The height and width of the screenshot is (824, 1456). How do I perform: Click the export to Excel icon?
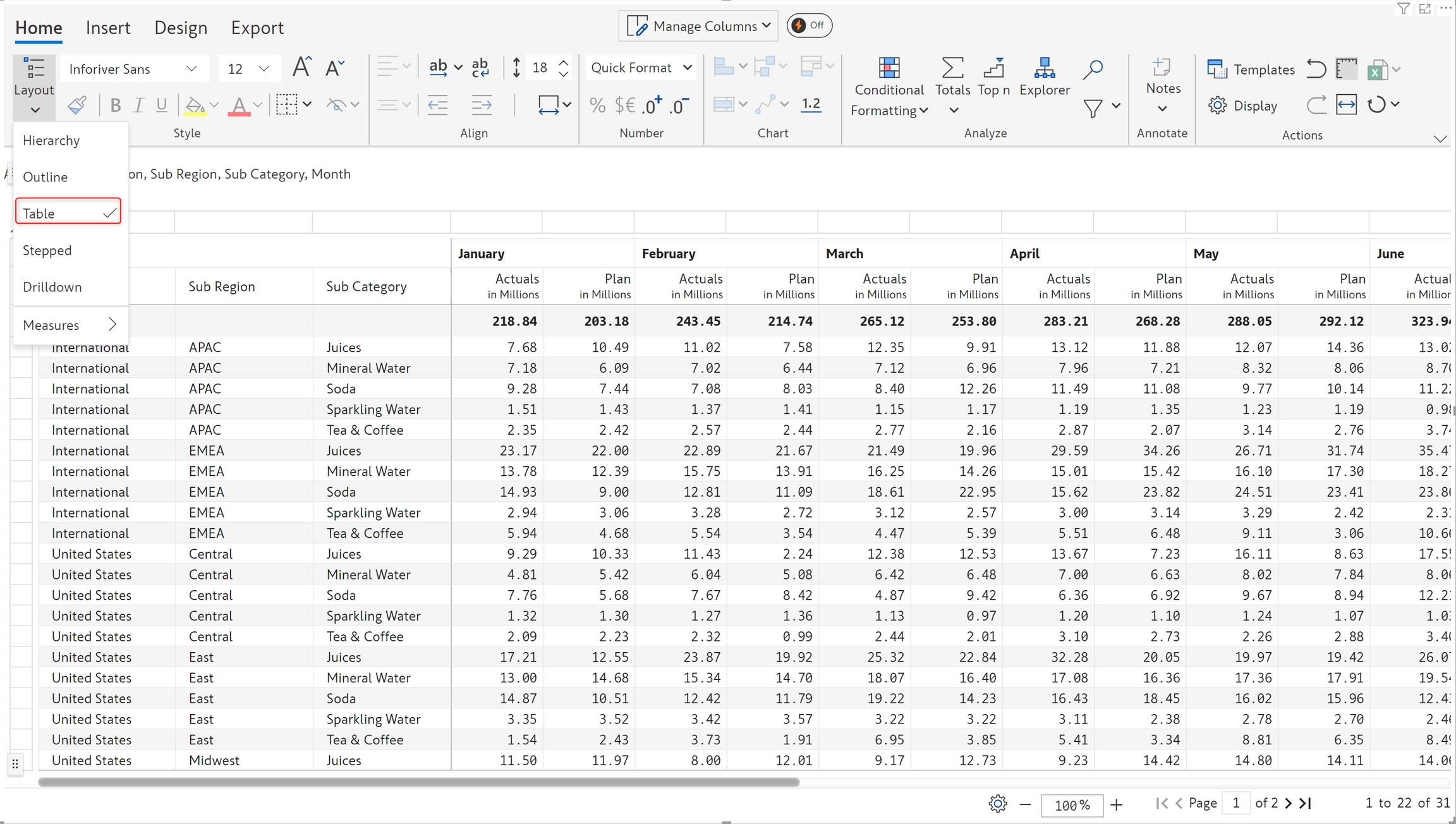[1377, 70]
